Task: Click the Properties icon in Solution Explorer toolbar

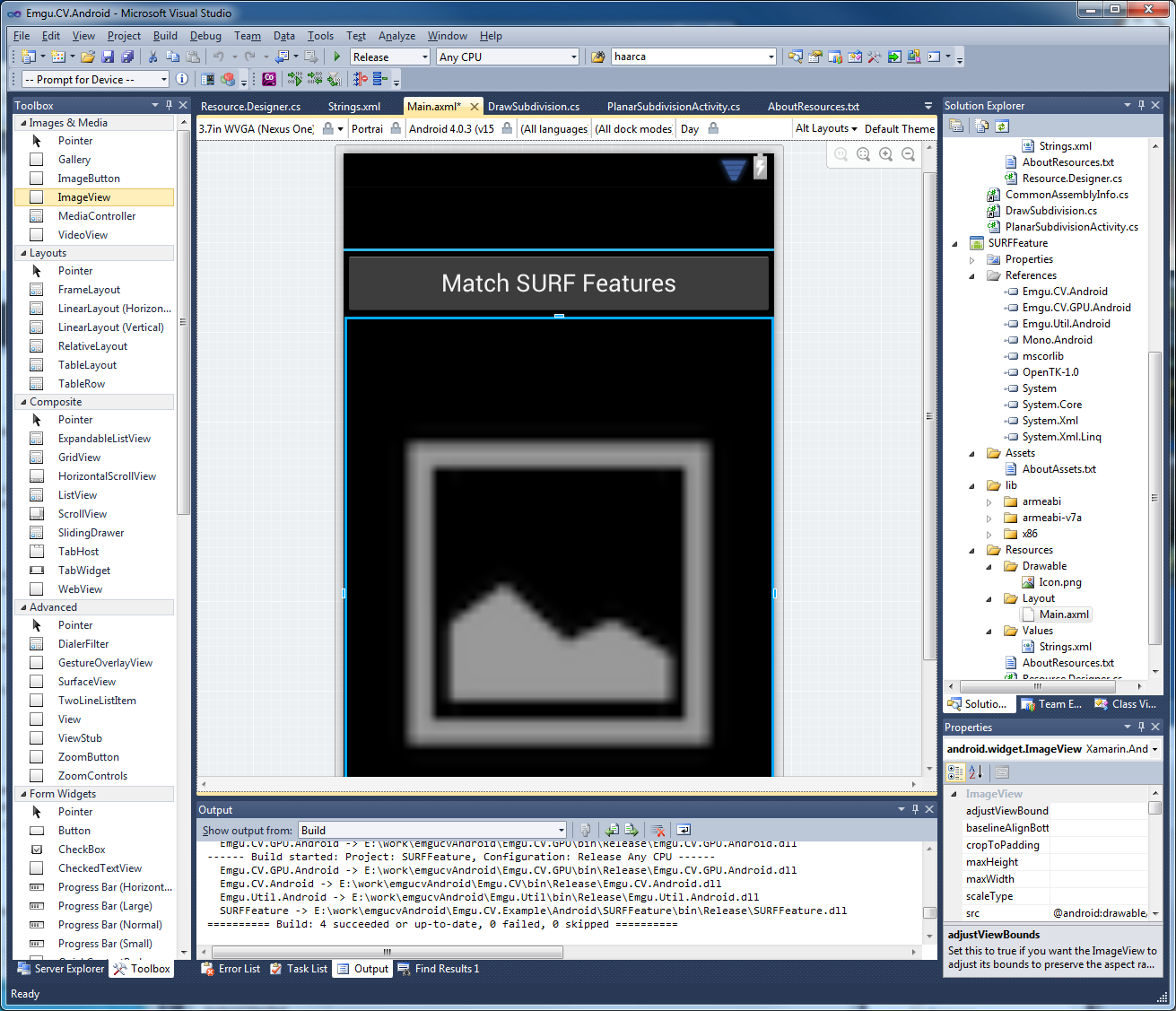Action: coord(957,126)
